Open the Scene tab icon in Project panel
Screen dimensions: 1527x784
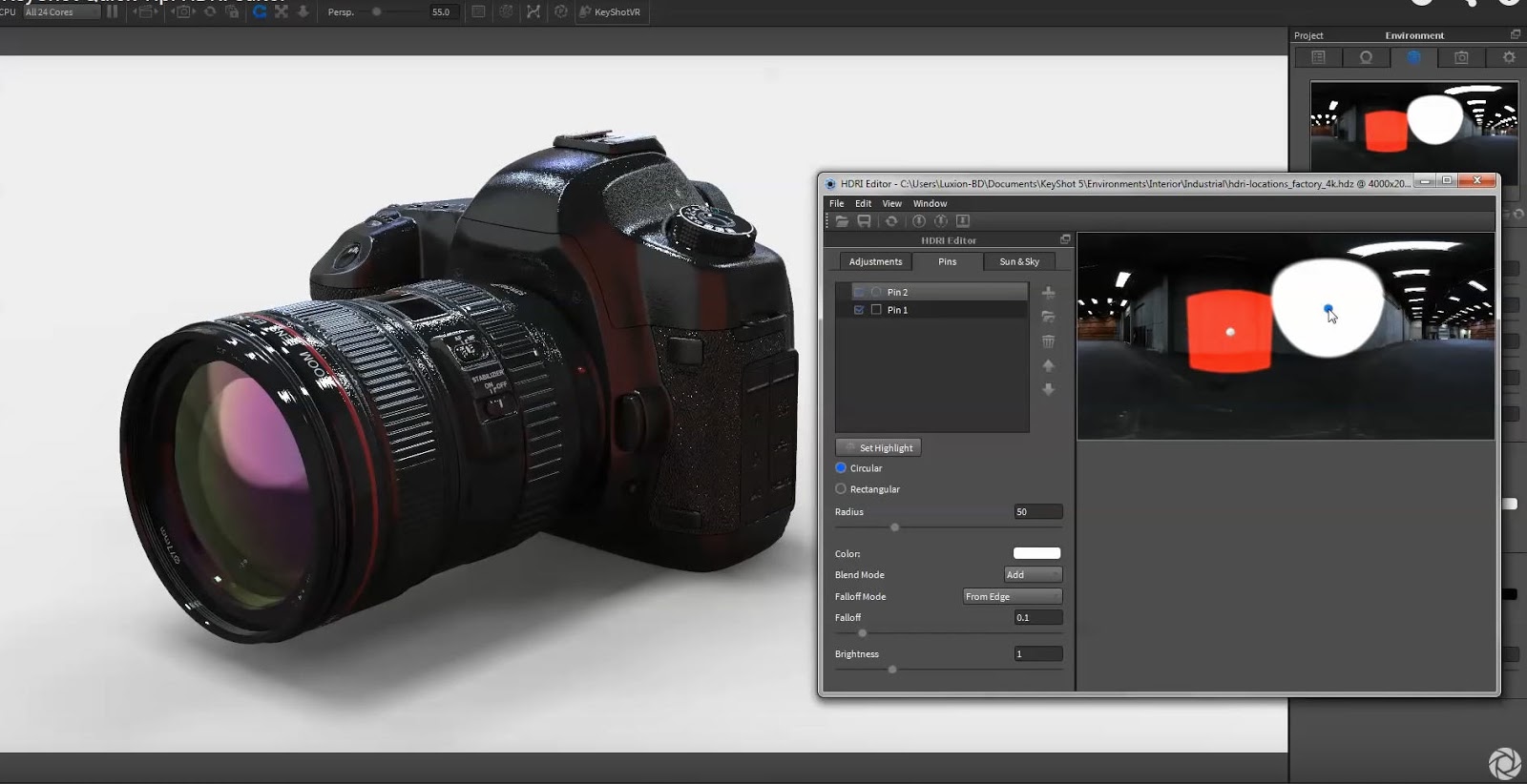pyautogui.click(x=1318, y=57)
